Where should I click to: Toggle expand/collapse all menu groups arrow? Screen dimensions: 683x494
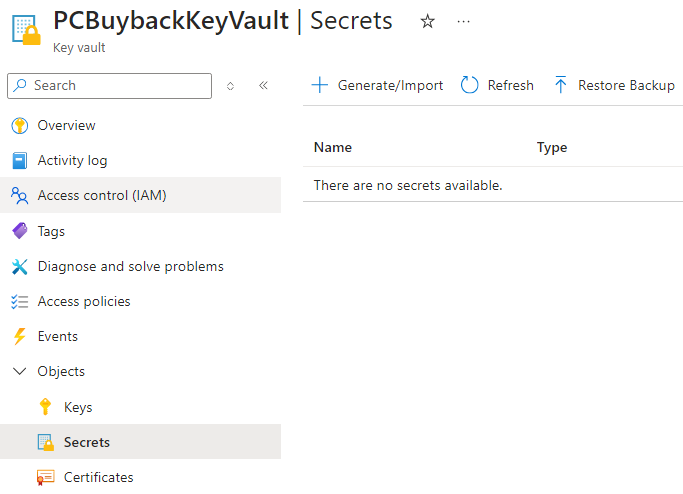tap(230, 86)
